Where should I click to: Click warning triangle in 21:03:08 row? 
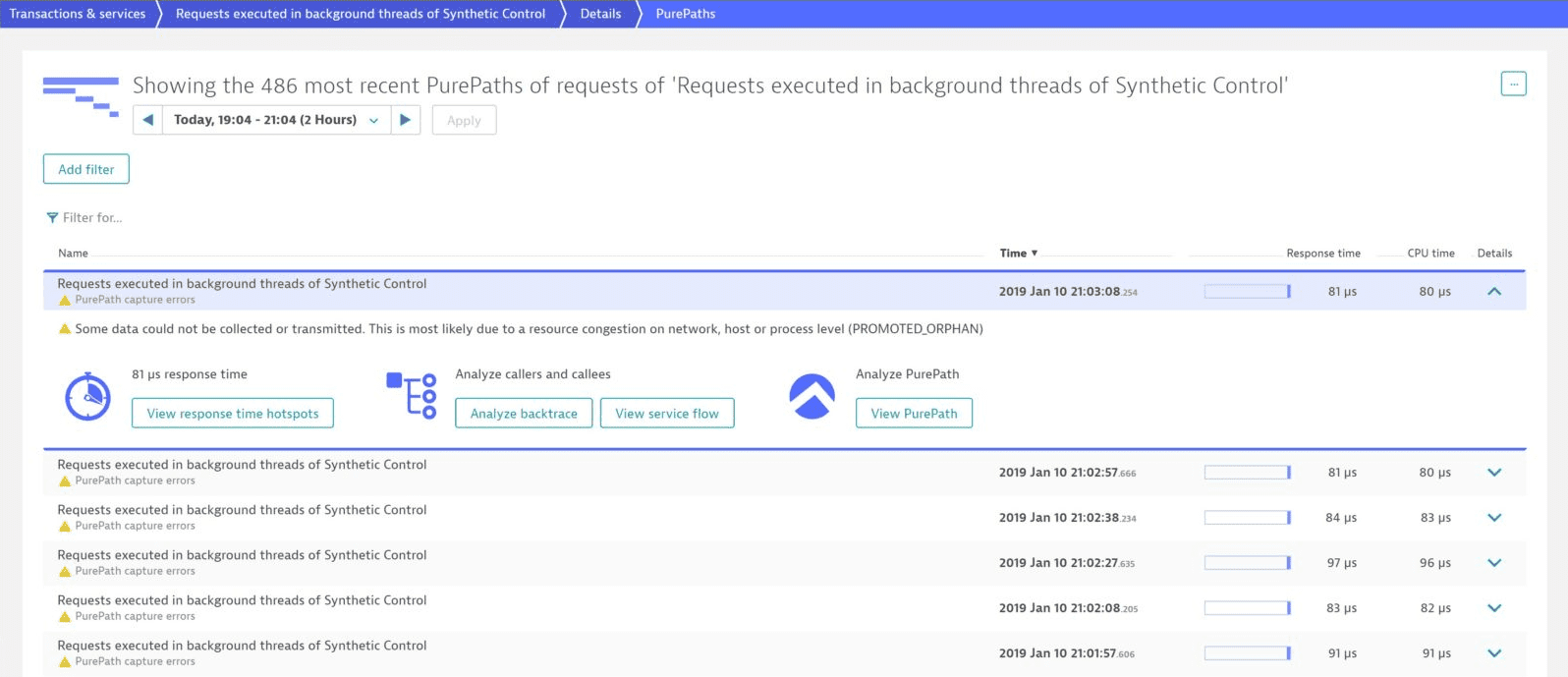(65, 301)
